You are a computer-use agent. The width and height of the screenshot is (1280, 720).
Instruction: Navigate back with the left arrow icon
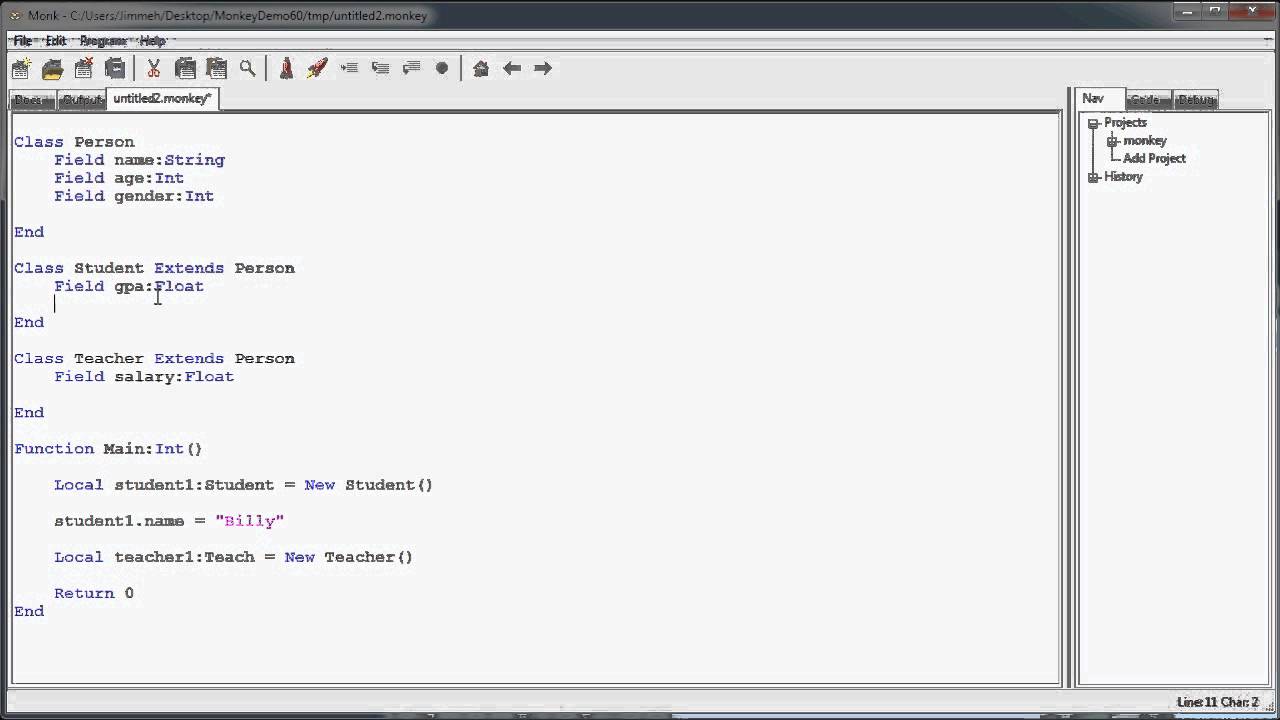[x=512, y=68]
